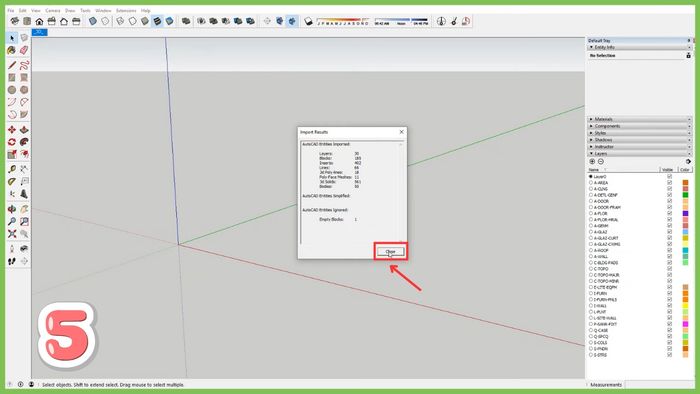
Task: Open the Edit menu
Action: click(22, 10)
